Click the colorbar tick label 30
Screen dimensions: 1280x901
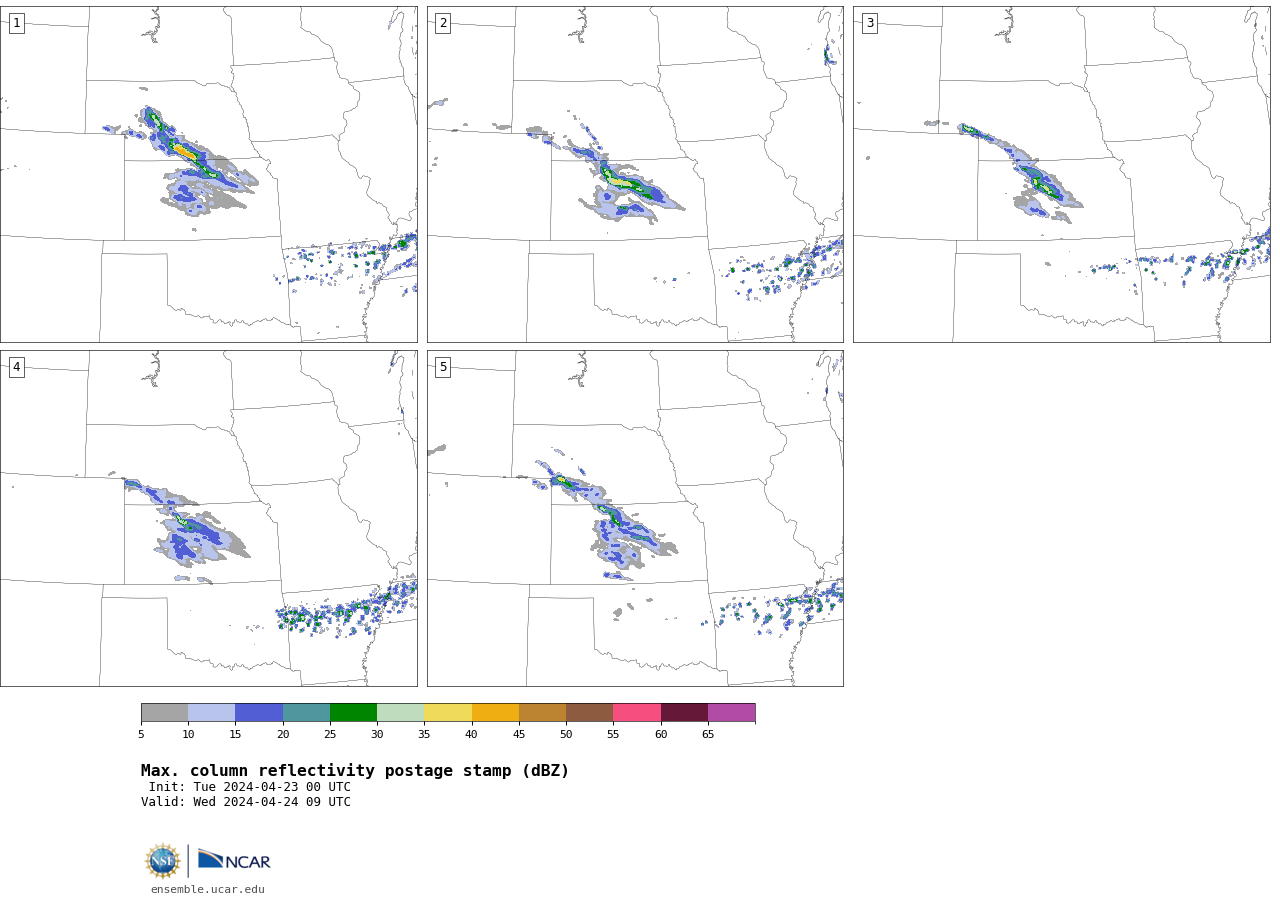coord(377,735)
